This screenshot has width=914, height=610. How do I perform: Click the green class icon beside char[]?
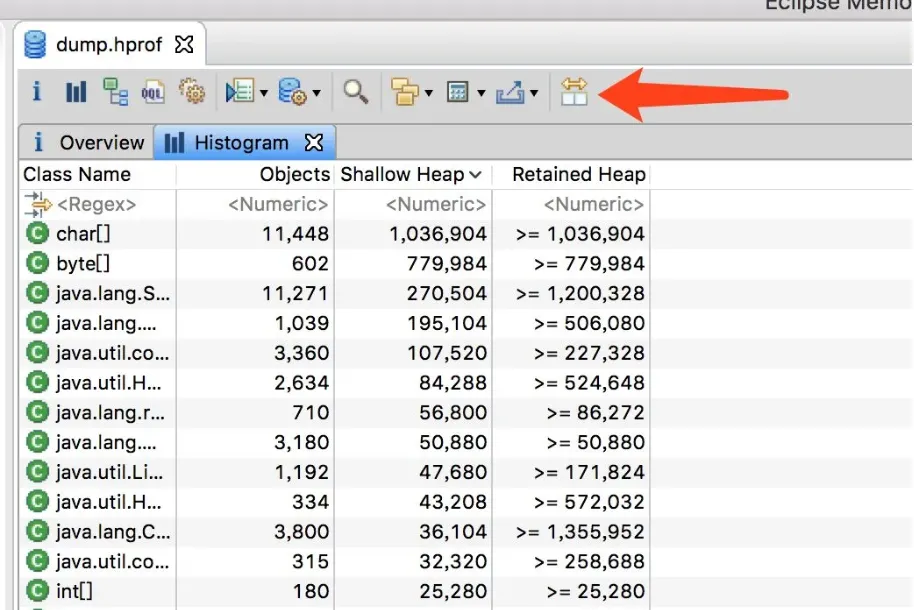[x=37, y=234]
